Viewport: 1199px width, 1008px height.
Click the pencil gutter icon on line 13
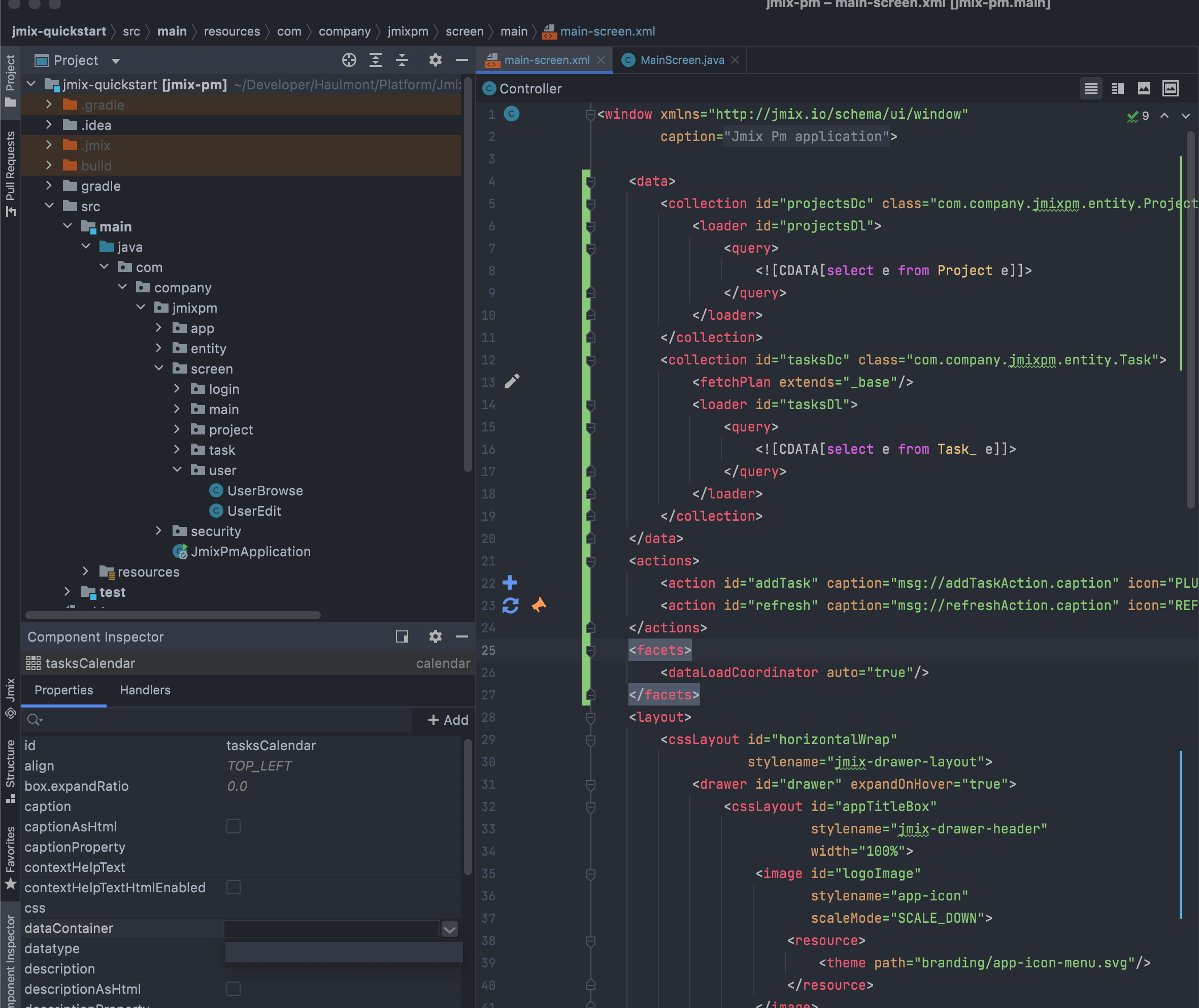[x=513, y=381]
